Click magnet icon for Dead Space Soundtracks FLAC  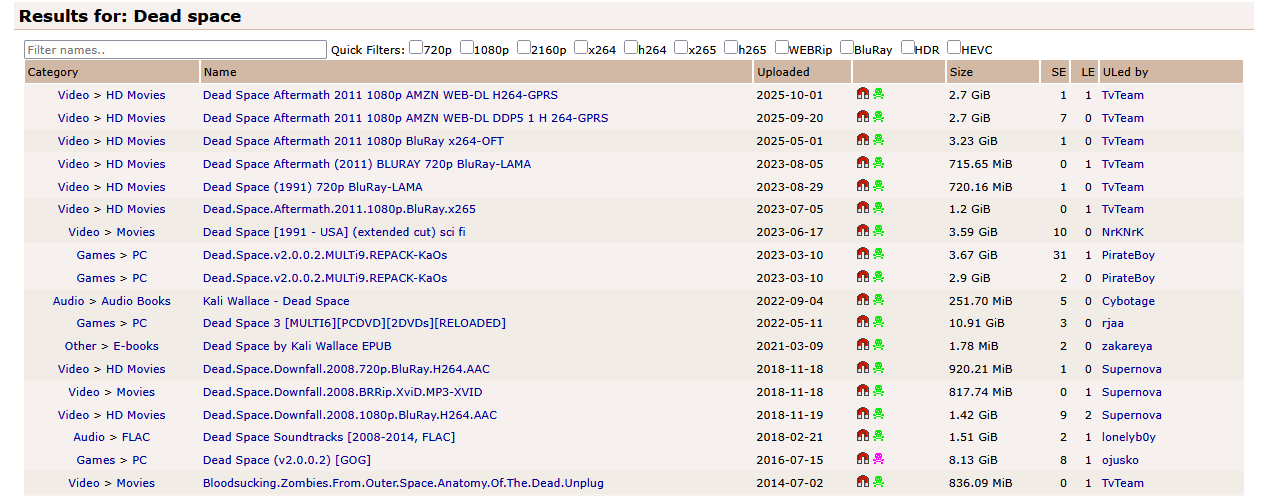click(x=862, y=436)
